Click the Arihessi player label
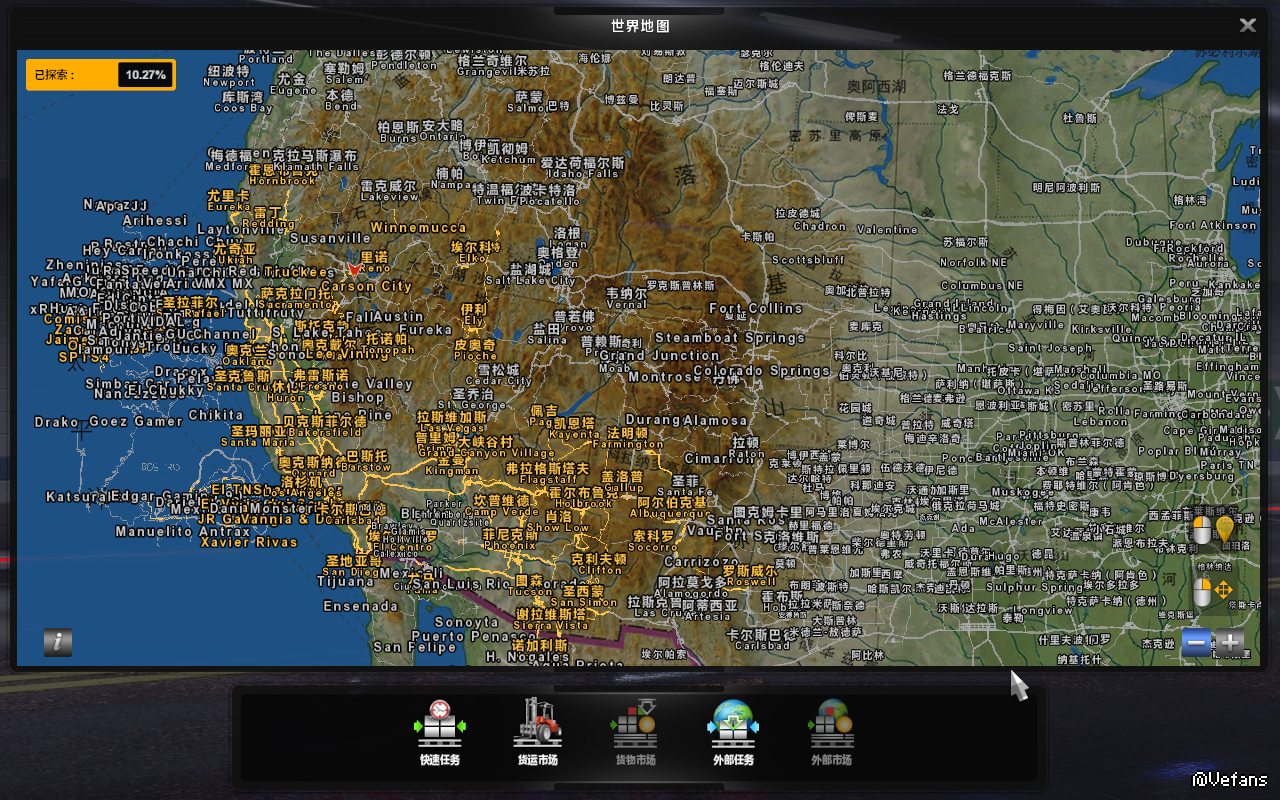 click(x=155, y=220)
